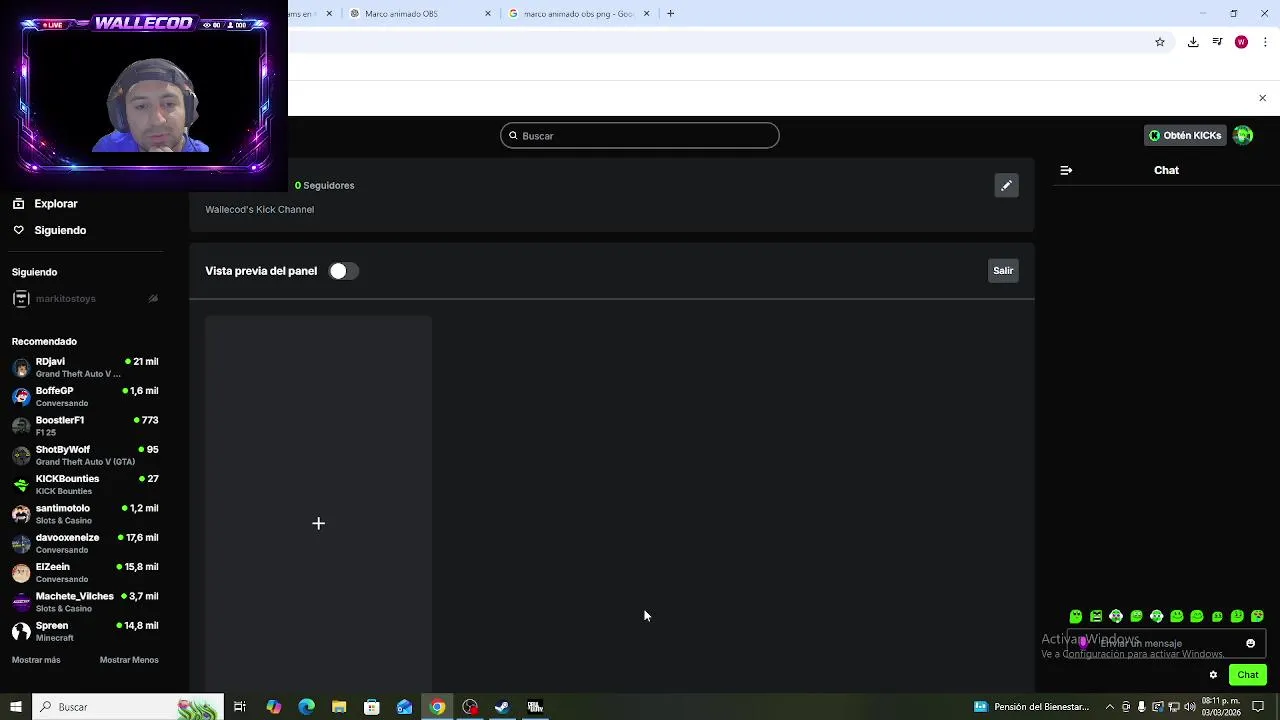Screen dimensions: 1280x720
Task: Open the chat settings gear
Action: click(x=1213, y=675)
